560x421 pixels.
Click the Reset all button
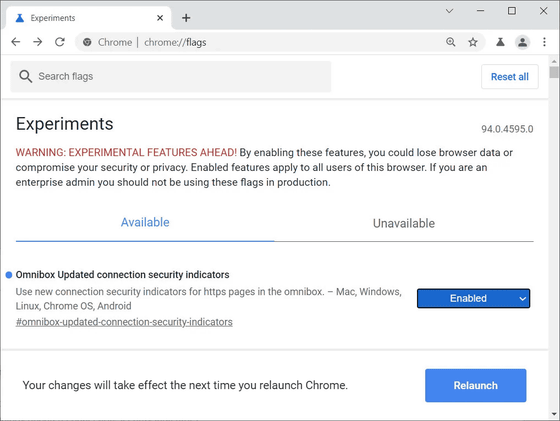[510, 77]
